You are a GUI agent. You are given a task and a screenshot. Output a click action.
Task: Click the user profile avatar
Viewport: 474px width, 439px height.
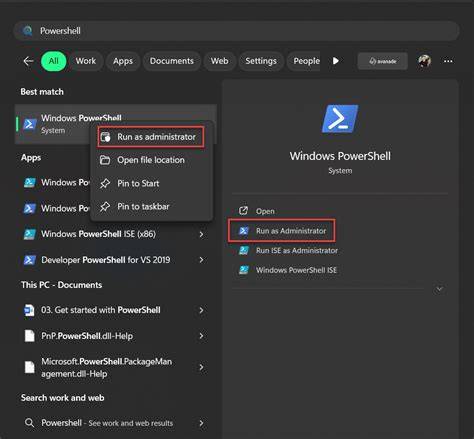pos(424,61)
